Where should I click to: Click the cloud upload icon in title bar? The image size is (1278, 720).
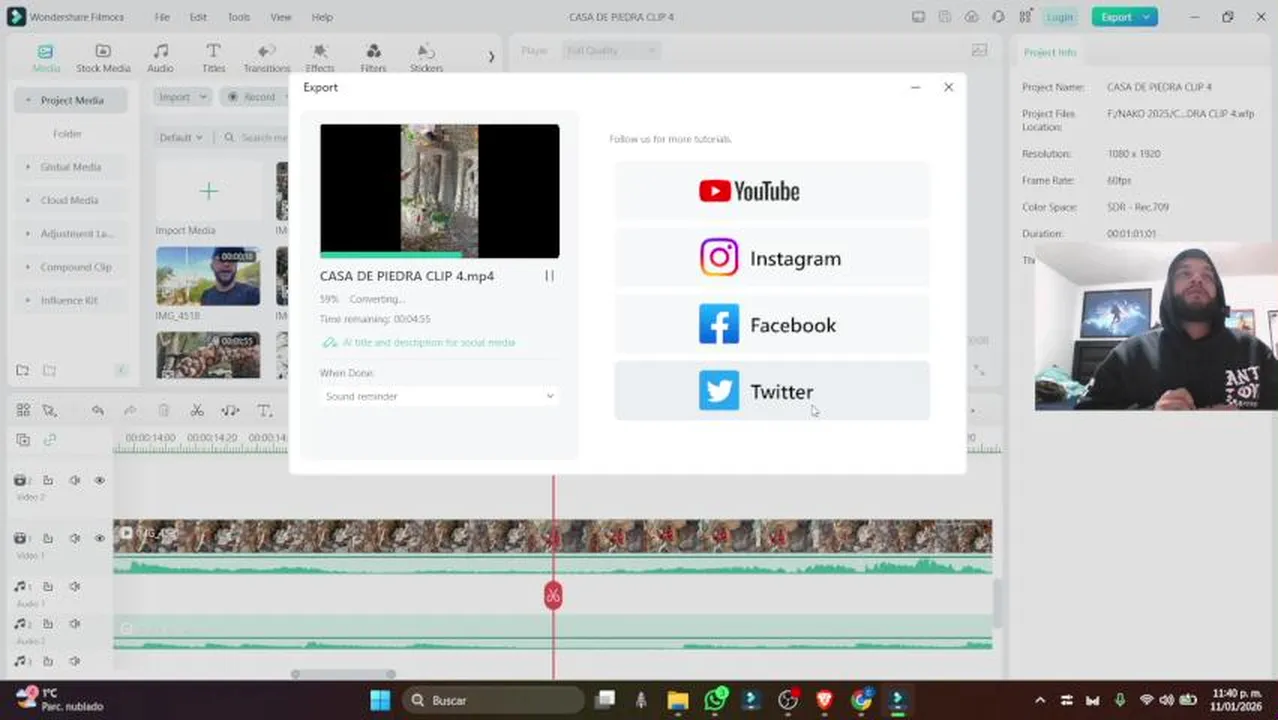coord(972,17)
